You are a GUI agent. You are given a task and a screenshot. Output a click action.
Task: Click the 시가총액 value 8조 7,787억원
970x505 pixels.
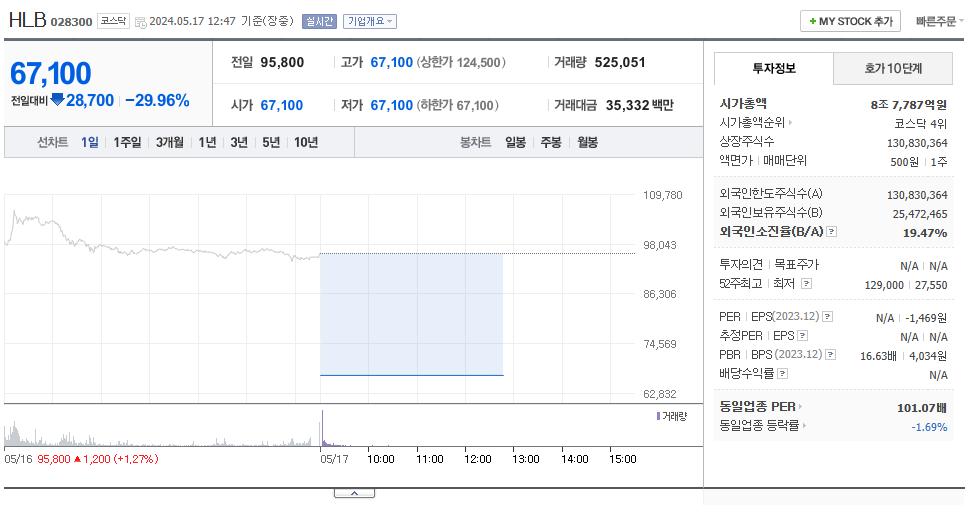[909, 105]
